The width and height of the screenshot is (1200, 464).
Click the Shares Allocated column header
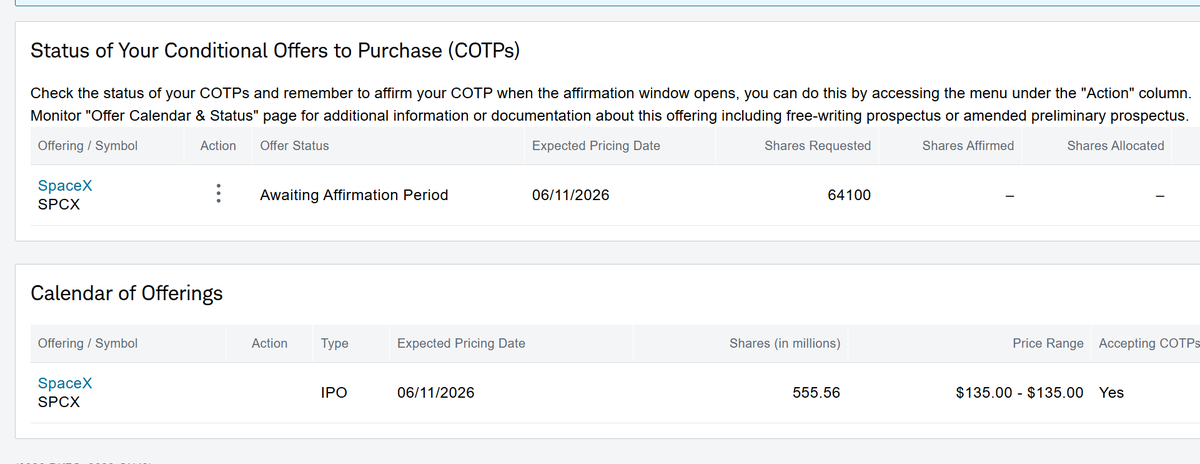[x=1115, y=145]
